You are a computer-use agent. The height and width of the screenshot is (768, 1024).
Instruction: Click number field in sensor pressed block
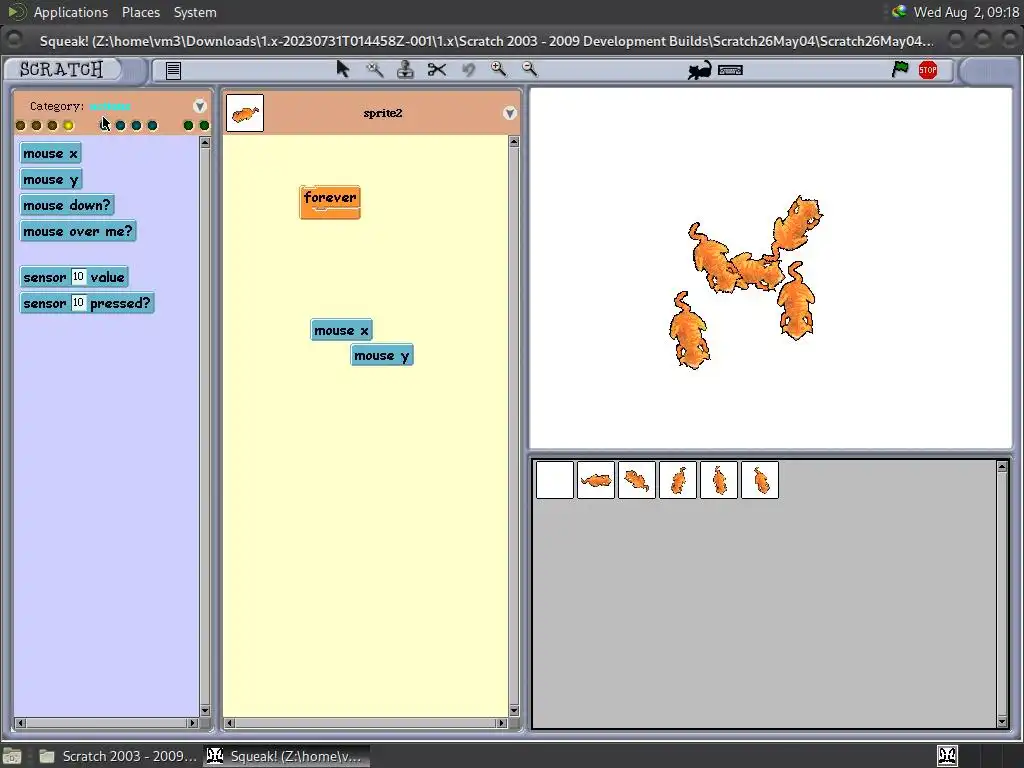pos(78,303)
